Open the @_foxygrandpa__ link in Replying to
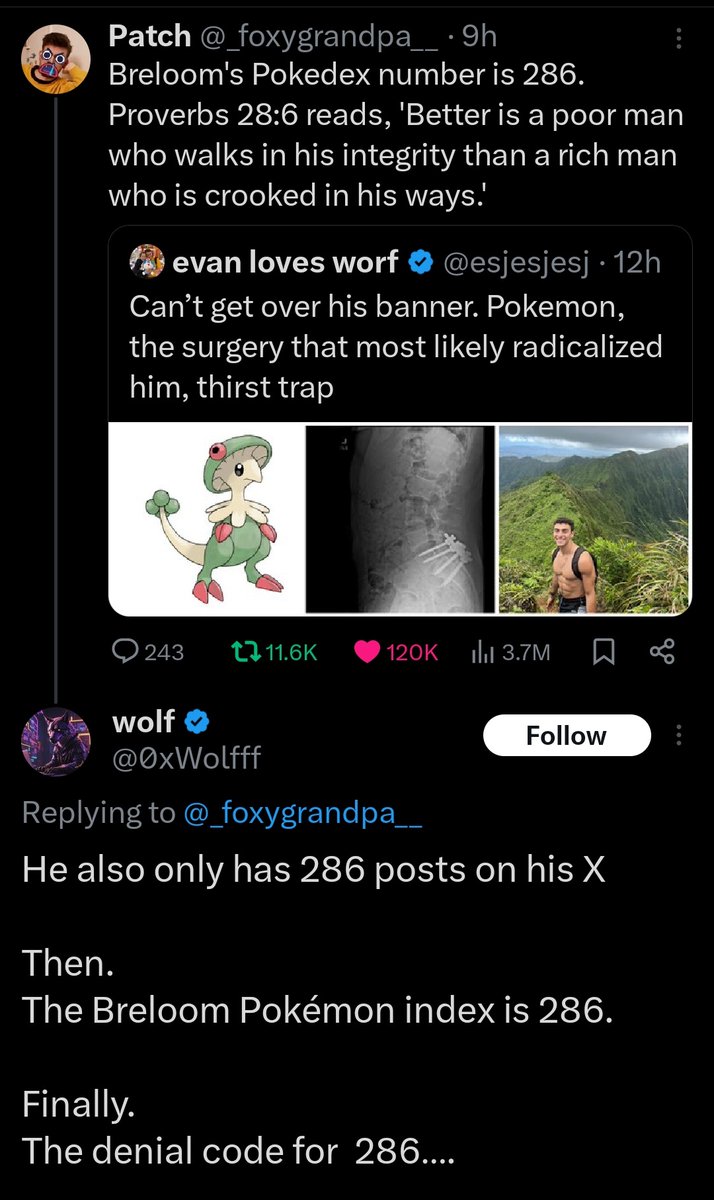This screenshot has height=1200, width=714. [x=303, y=814]
